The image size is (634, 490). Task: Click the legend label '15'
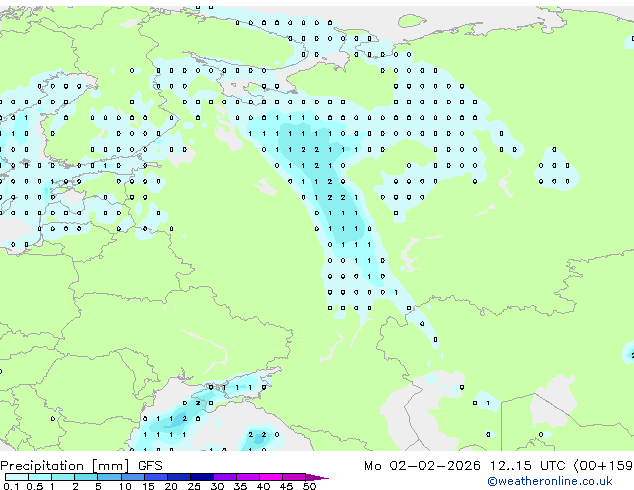(x=148, y=486)
